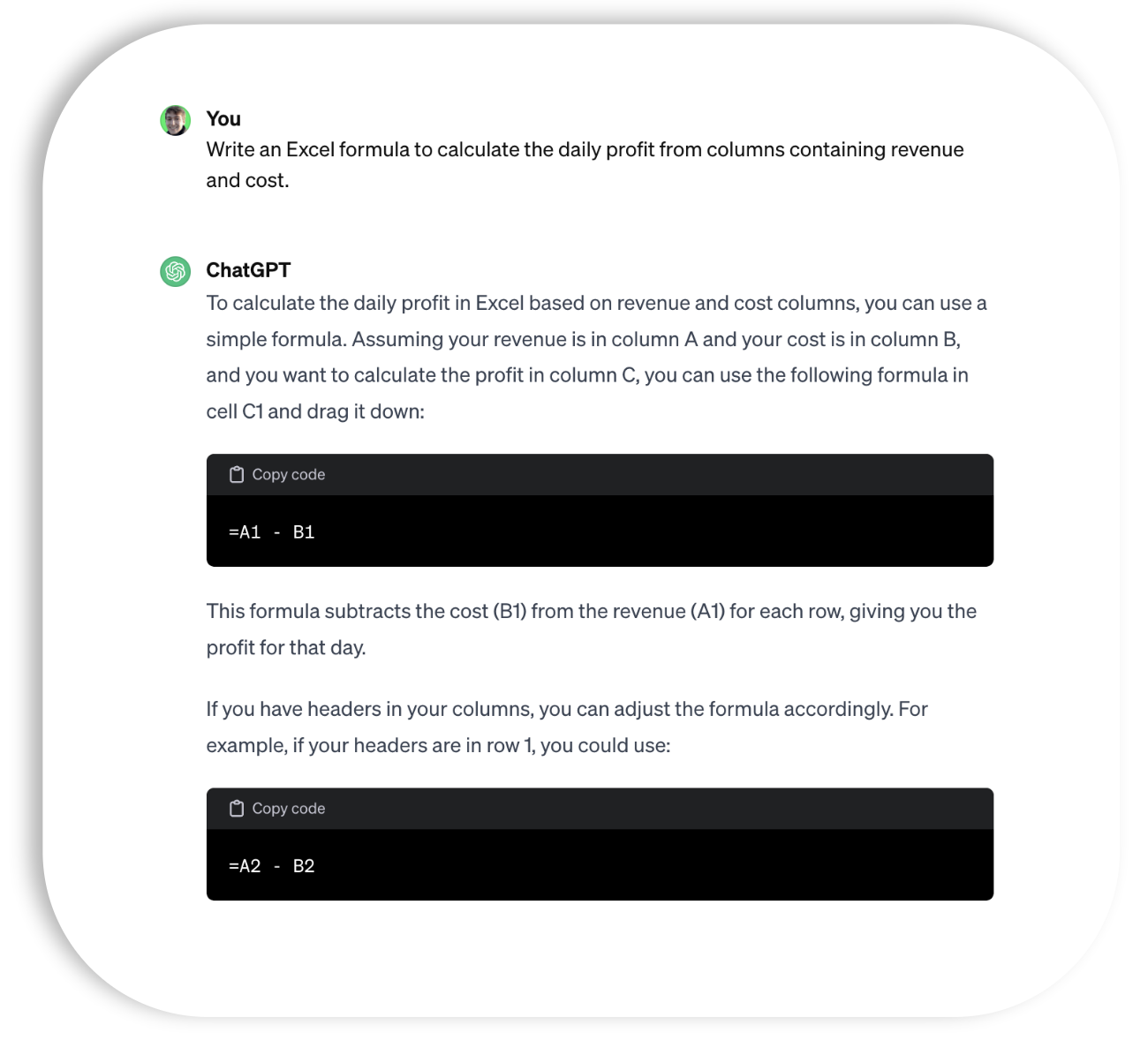
Task: Click the sentence beginning "To calculate the daily profit"
Action: 596,303
